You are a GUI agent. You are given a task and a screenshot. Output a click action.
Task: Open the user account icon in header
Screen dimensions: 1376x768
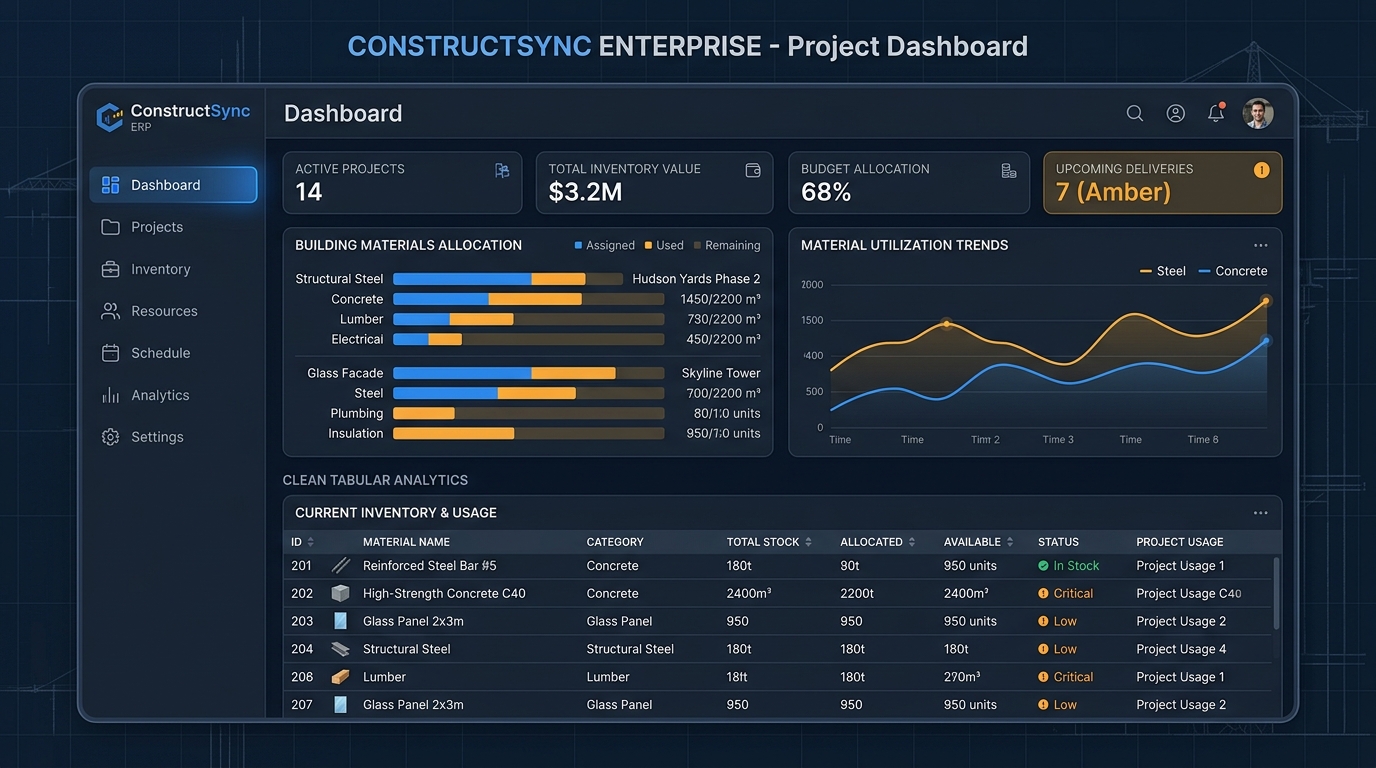(1176, 114)
